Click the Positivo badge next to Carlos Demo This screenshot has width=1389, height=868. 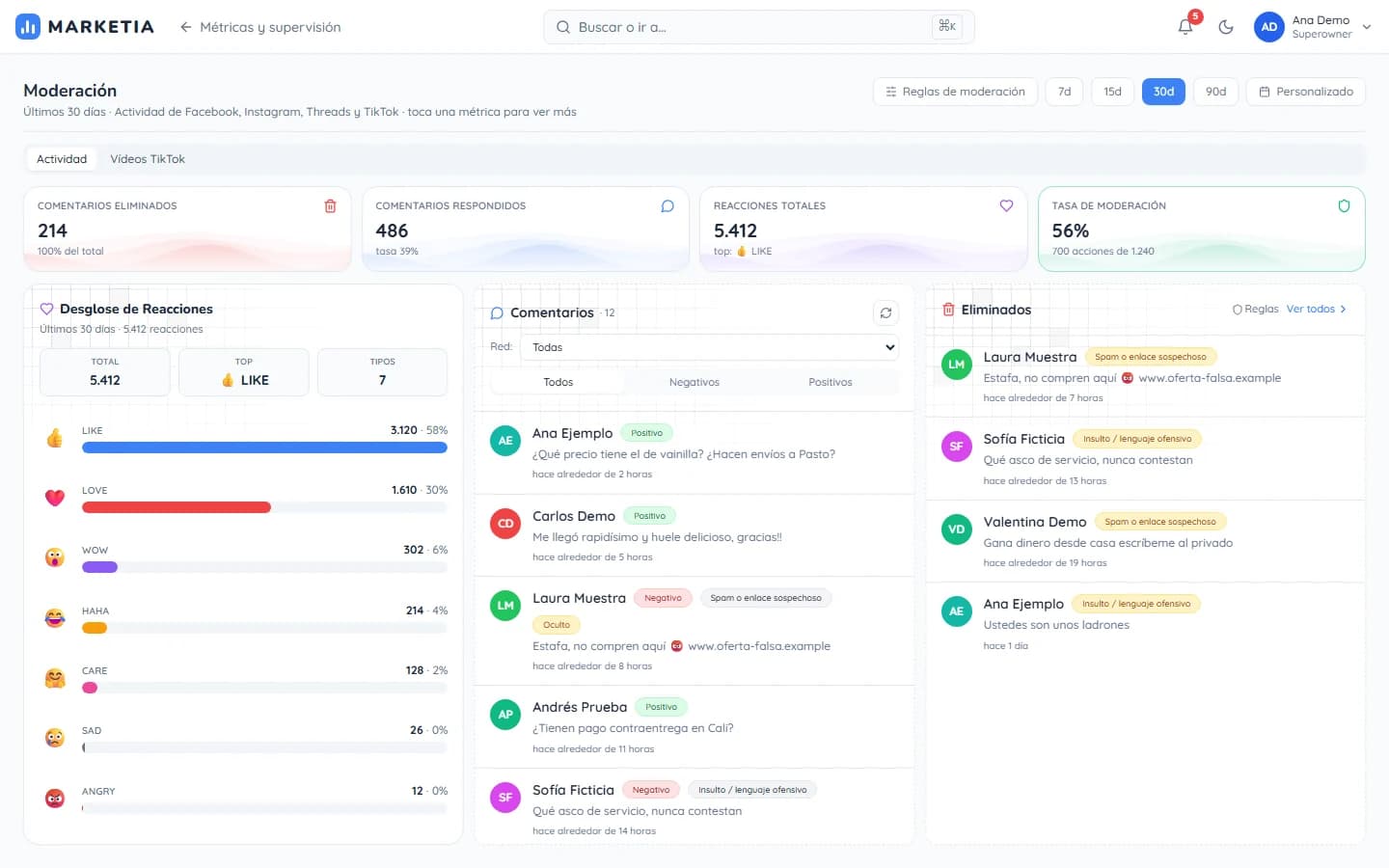[649, 516]
